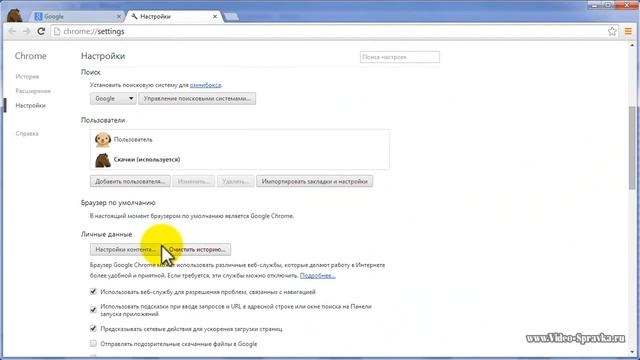Open Настройки контента button
The height and width of the screenshot is (360, 640).
(125, 249)
